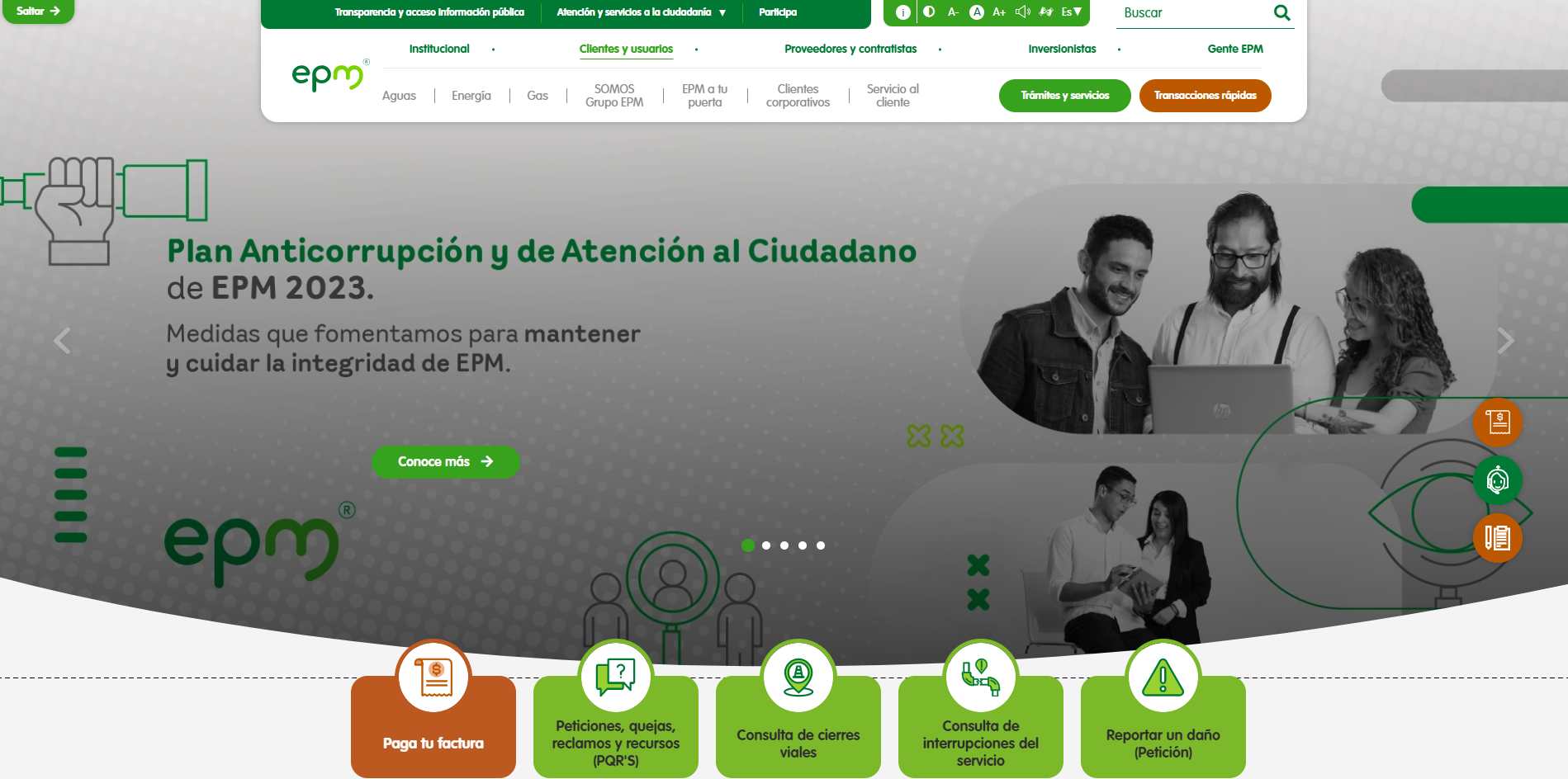This screenshot has height=779, width=1568.
Task: Open the Es language dropdown
Action: tap(1071, 12)
